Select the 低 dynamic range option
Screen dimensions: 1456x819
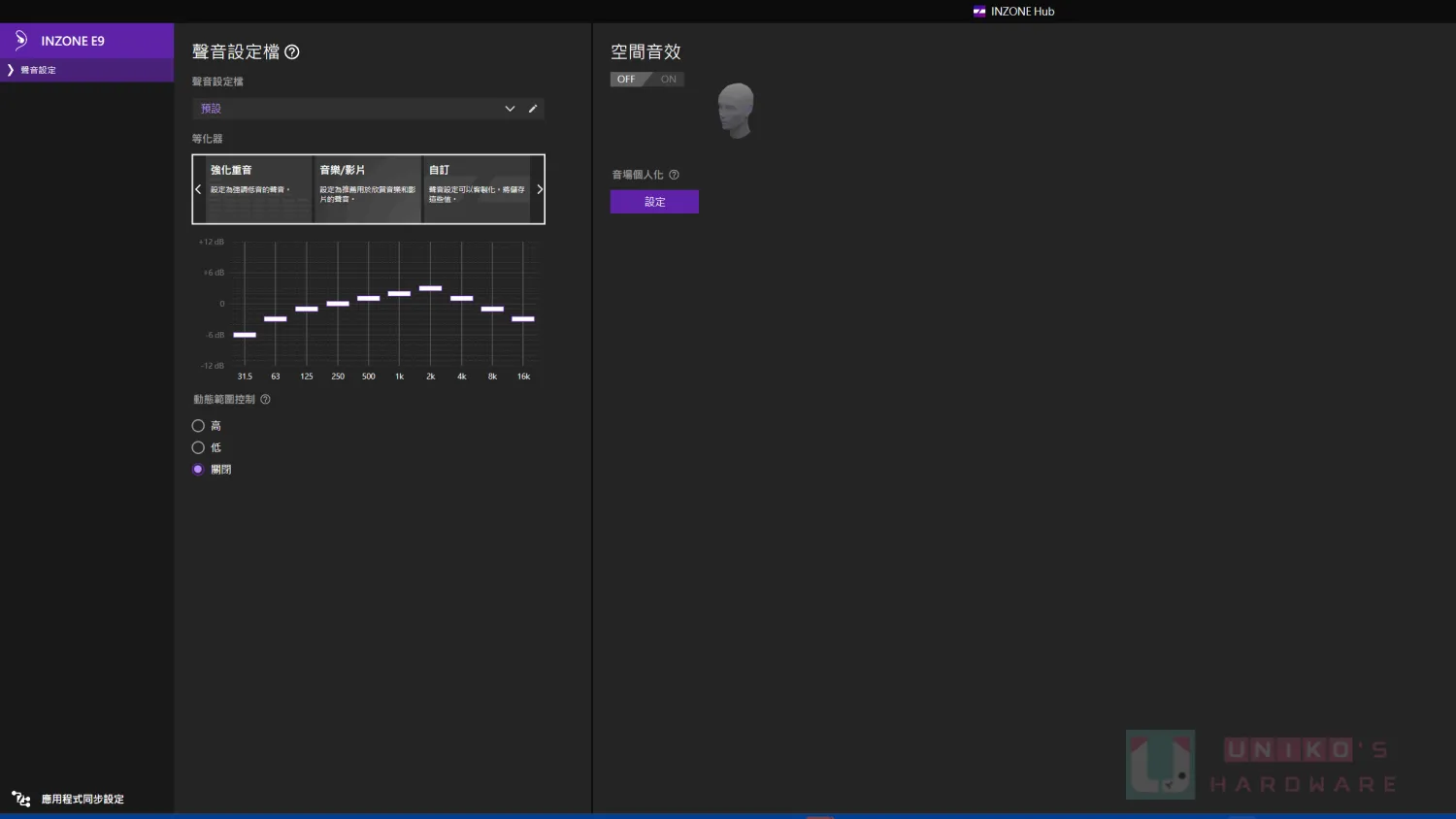pos(198,447)
